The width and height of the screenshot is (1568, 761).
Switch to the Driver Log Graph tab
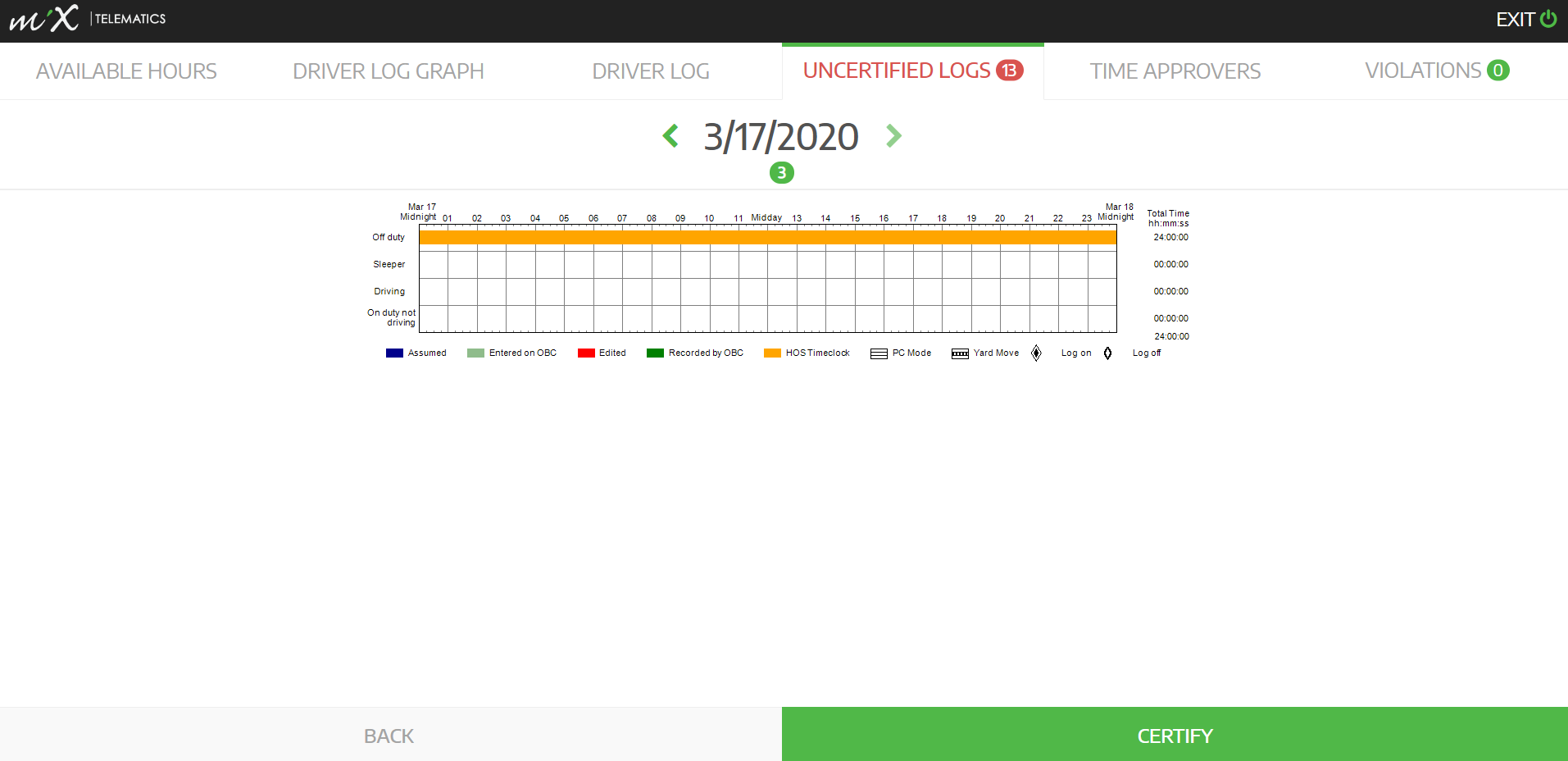pos(389,71)
